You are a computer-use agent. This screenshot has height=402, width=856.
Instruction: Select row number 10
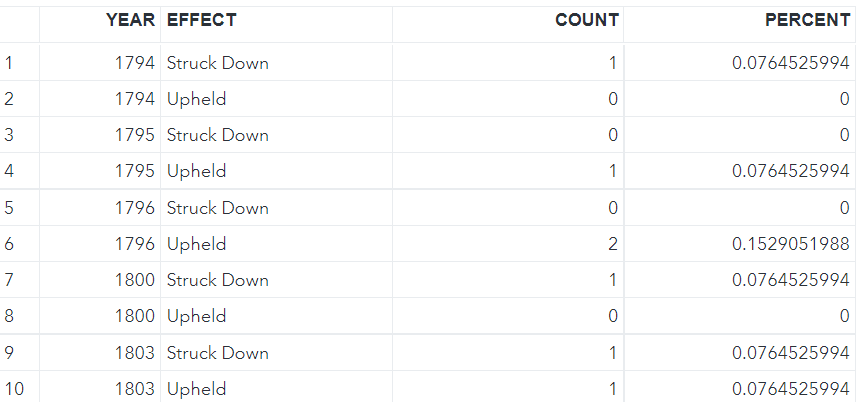14,389
